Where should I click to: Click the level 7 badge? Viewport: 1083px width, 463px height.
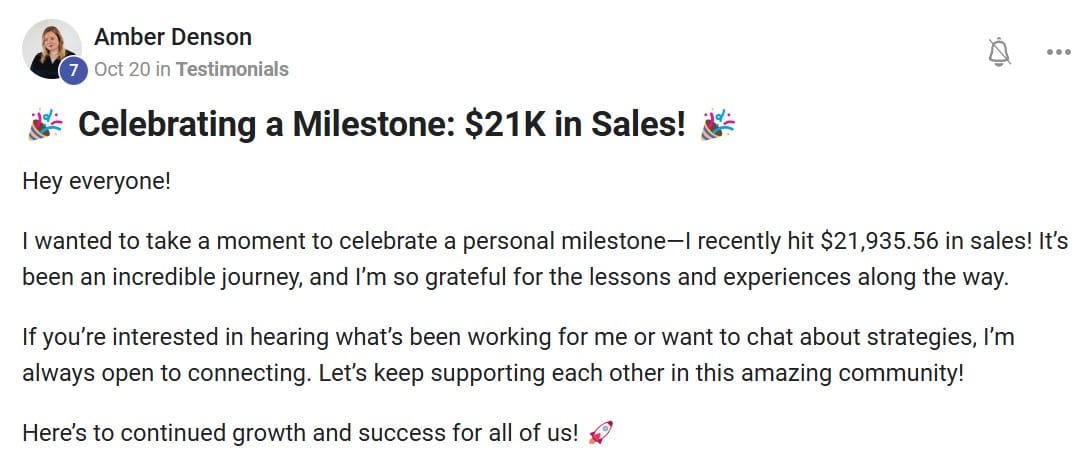pyautogui.click(x=73, y=70)
